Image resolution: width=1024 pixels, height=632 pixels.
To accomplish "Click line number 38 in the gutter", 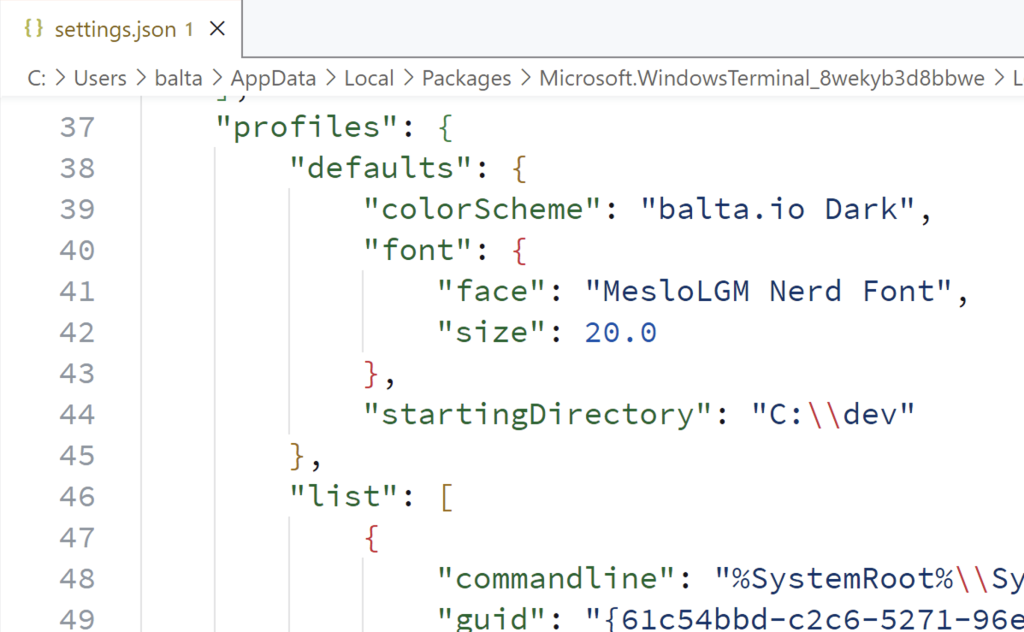I will tap(77, 168).
